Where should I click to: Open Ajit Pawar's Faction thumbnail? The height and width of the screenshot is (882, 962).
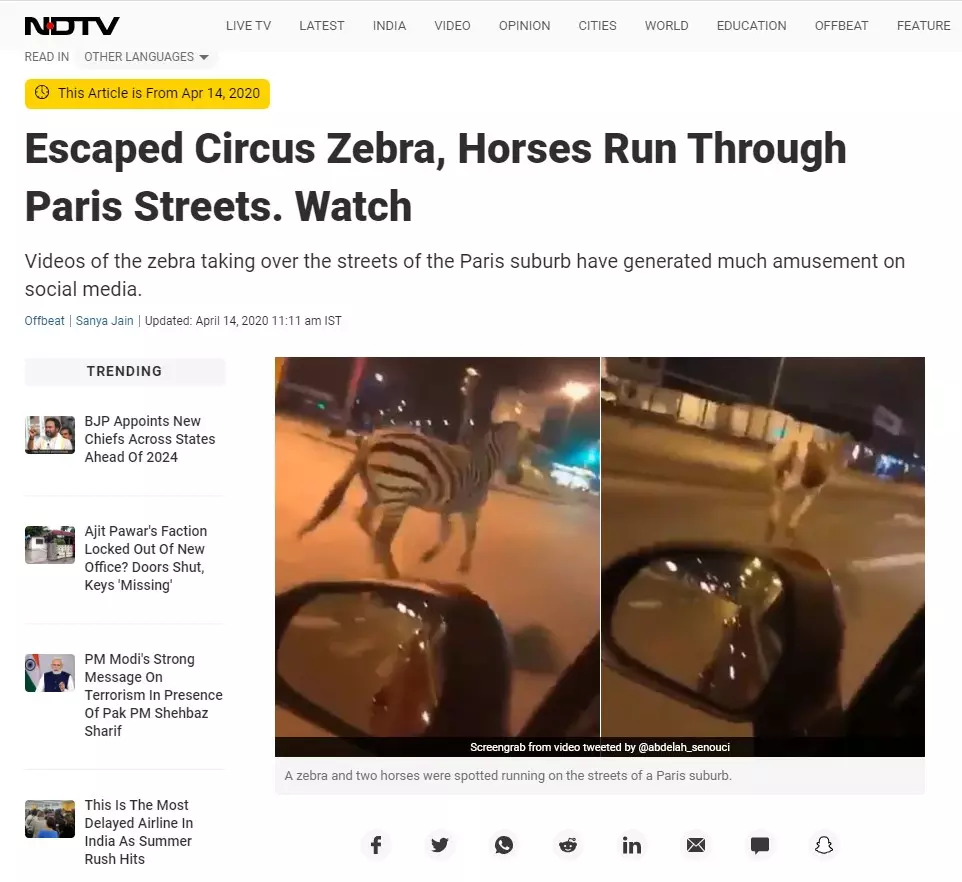point(50,545)
